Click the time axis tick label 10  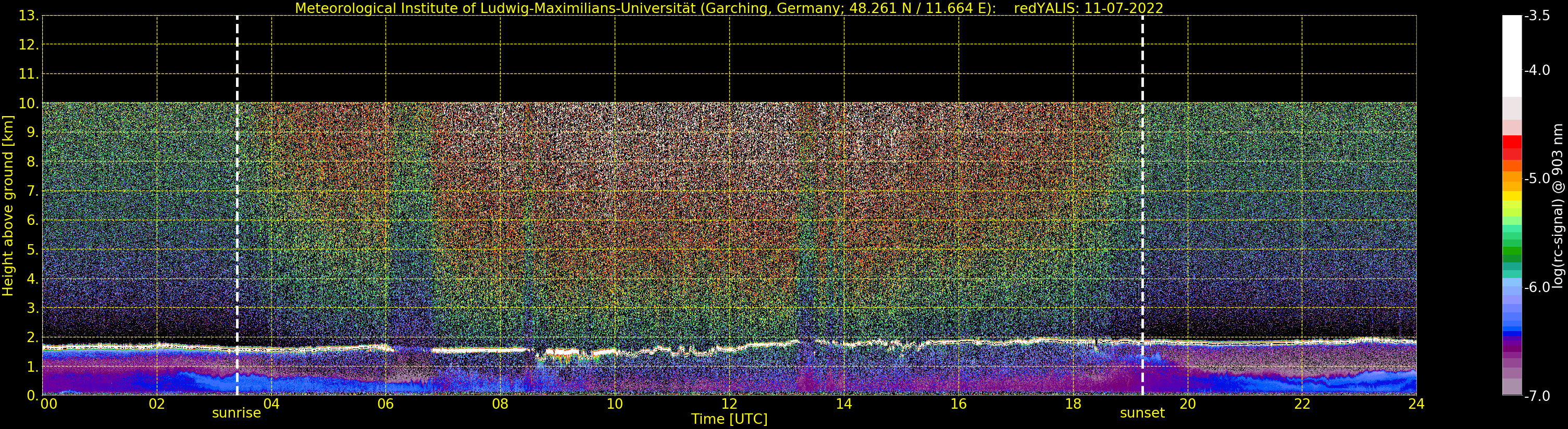click(615, 404)
